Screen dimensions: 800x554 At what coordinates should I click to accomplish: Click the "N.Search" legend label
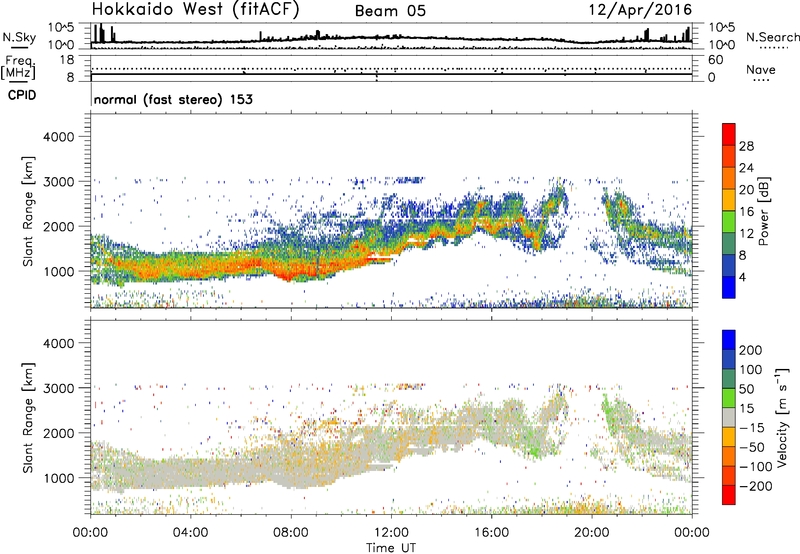tap(773, 37)
